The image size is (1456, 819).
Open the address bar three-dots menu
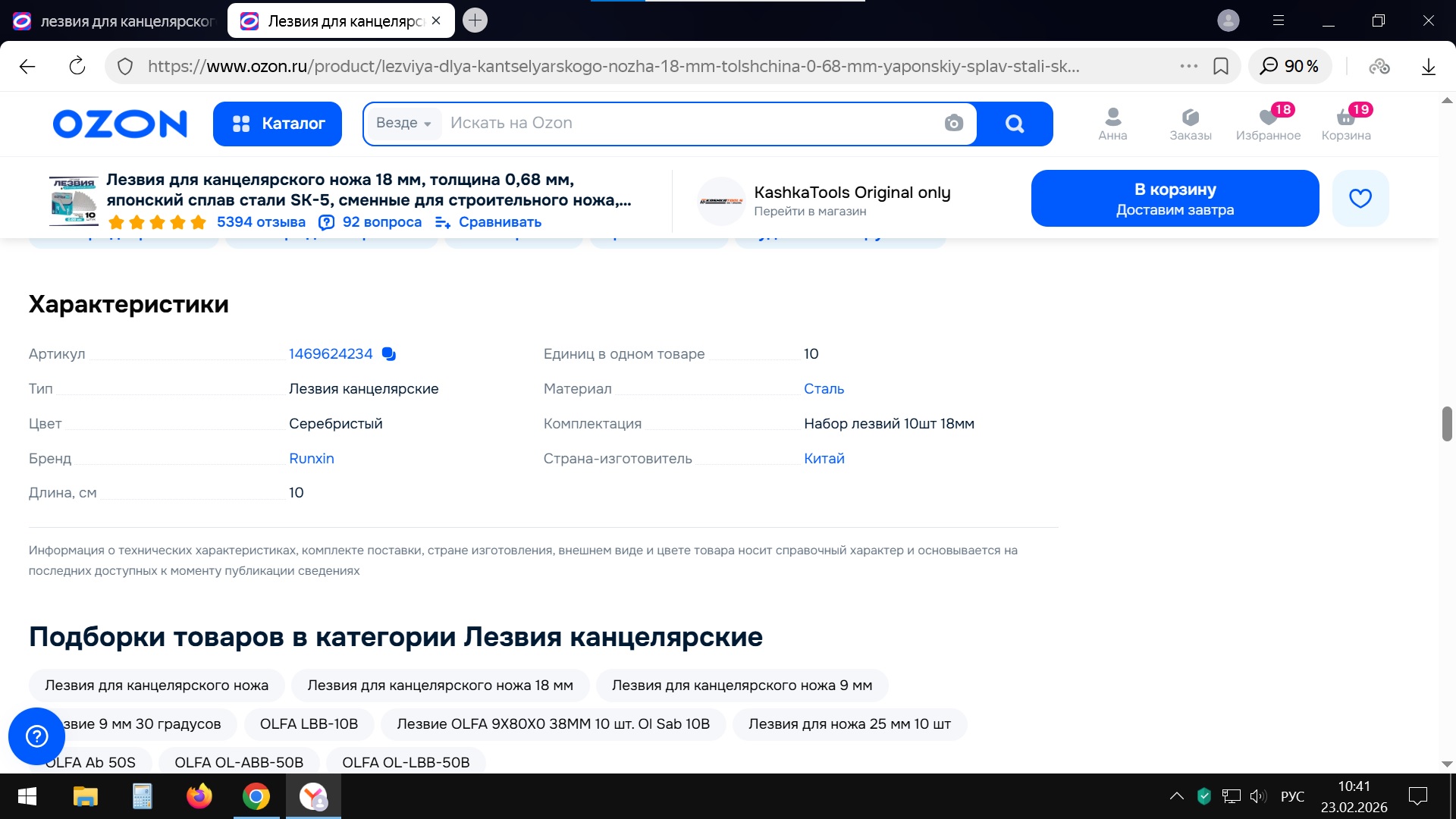click(x=1188, y=66)
